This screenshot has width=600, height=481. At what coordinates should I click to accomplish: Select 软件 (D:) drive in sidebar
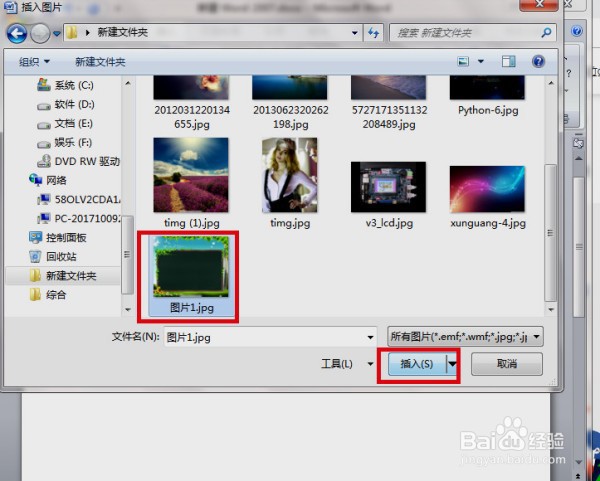pos(65,104)
